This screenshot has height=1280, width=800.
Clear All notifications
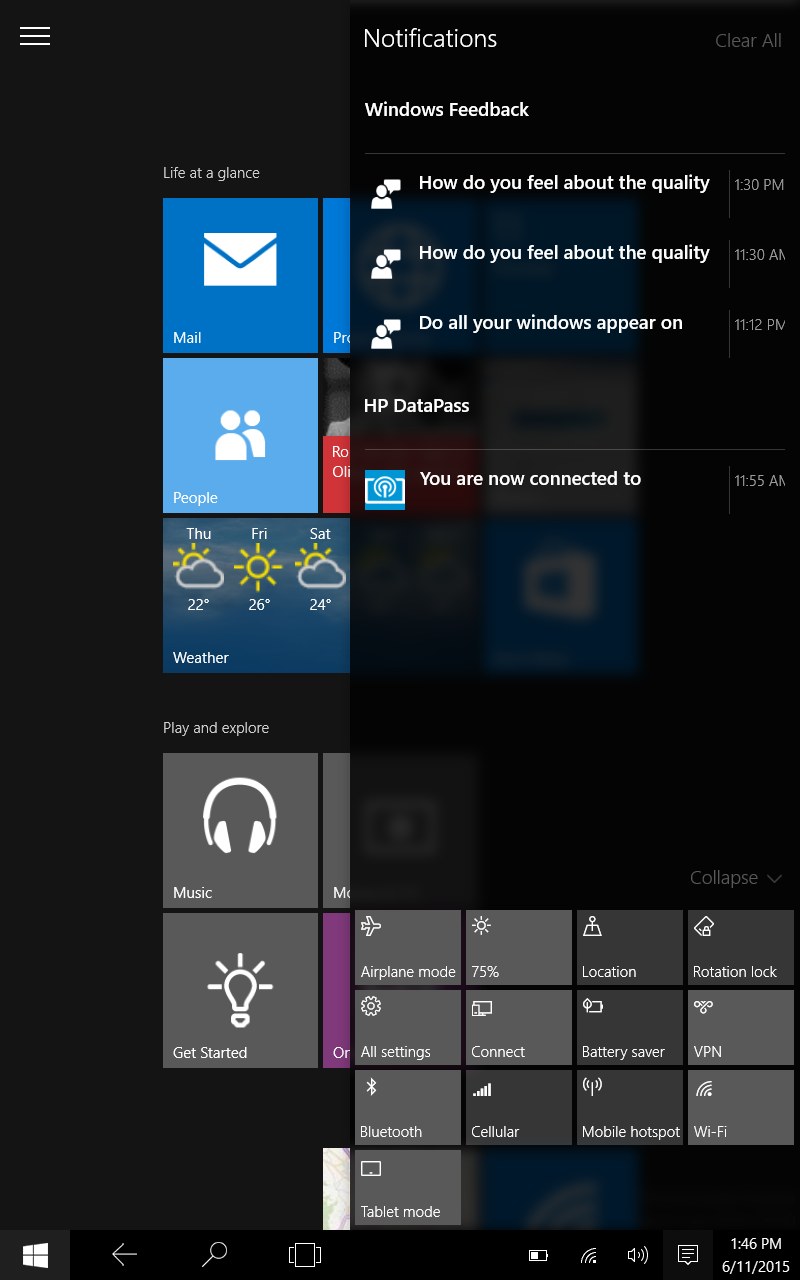pyautogui.click(x=748, y=41)
